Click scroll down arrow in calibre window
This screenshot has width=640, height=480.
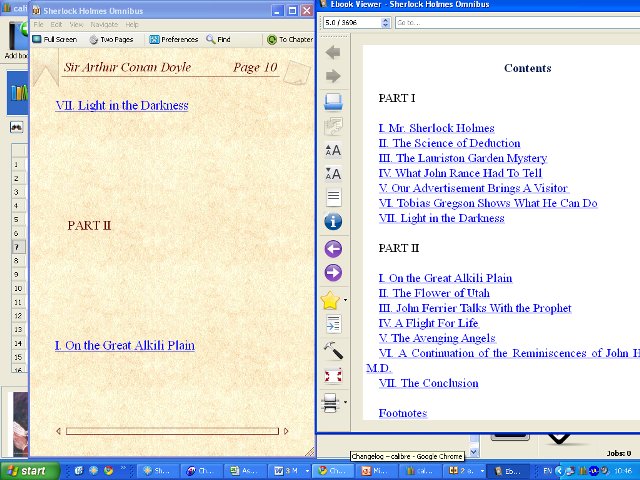[x=473, y=452]
